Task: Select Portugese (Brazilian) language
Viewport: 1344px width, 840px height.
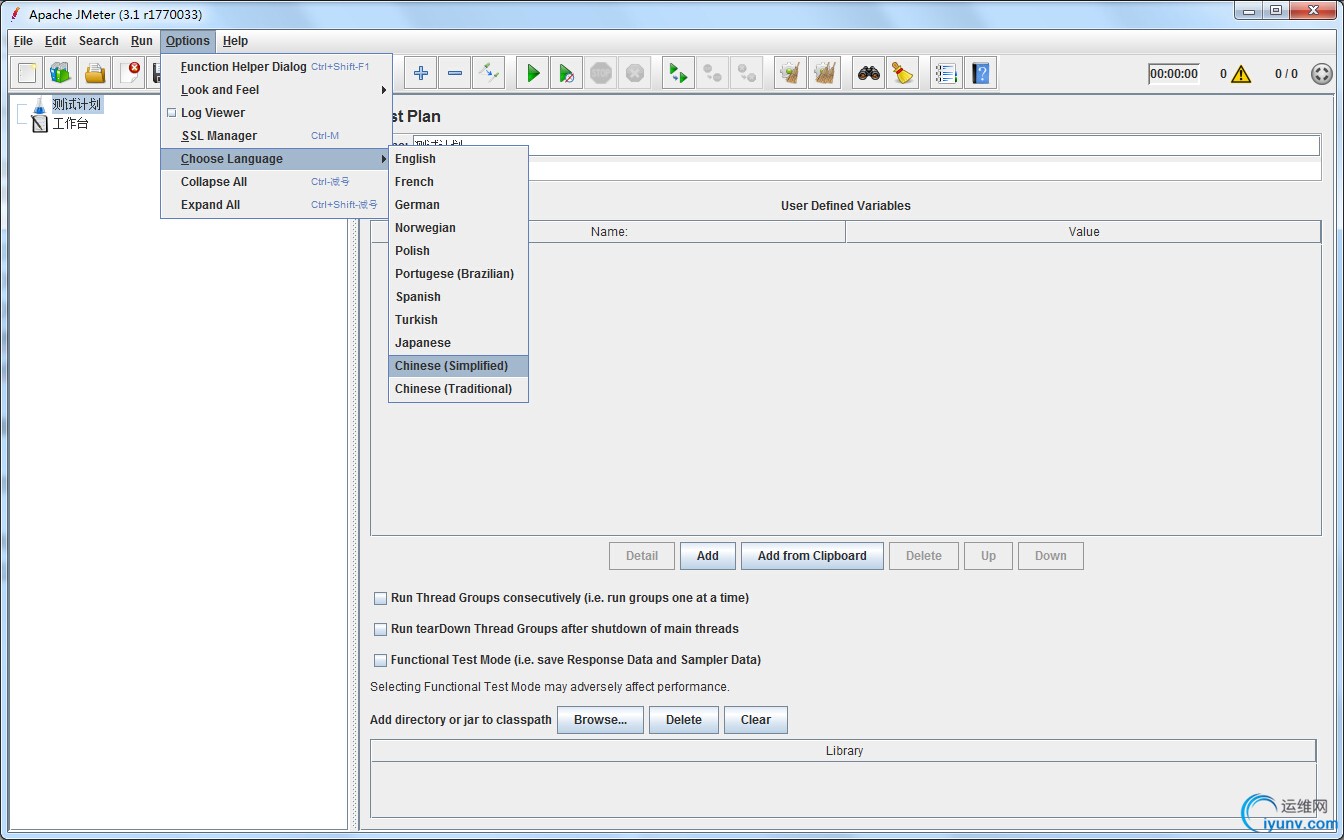Action: coord(458,274)
